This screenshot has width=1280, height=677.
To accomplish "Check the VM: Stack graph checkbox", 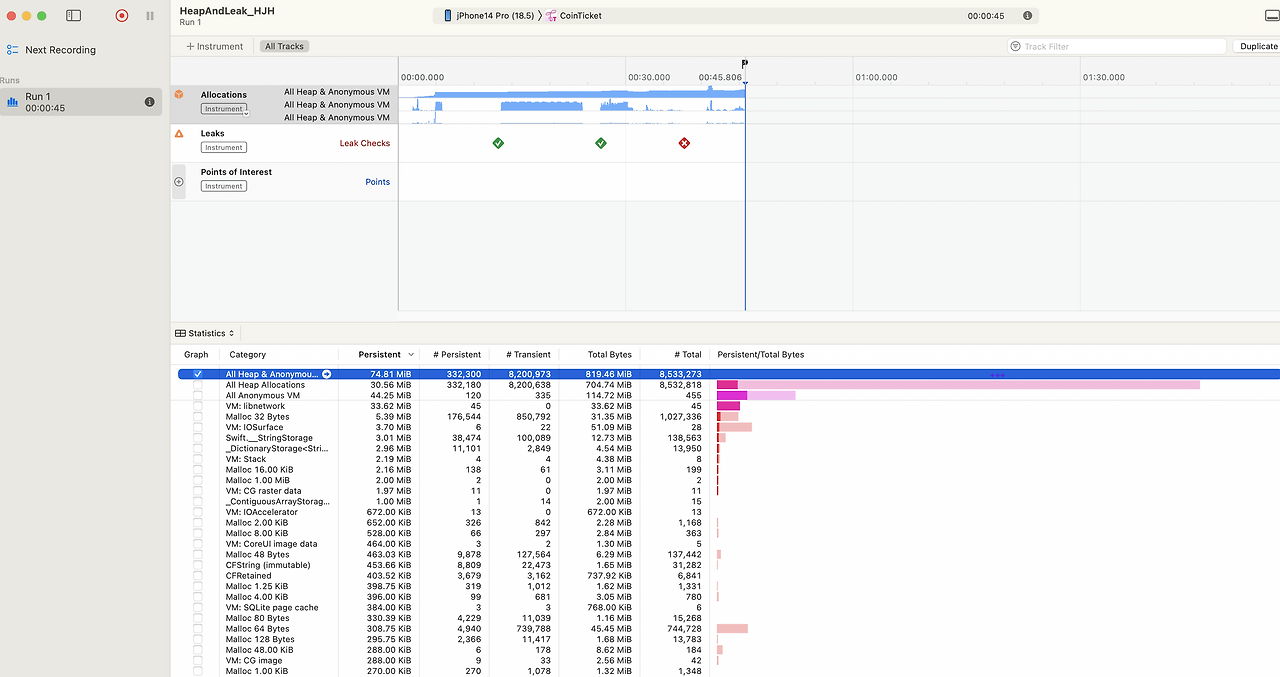I will click(197, 459).
